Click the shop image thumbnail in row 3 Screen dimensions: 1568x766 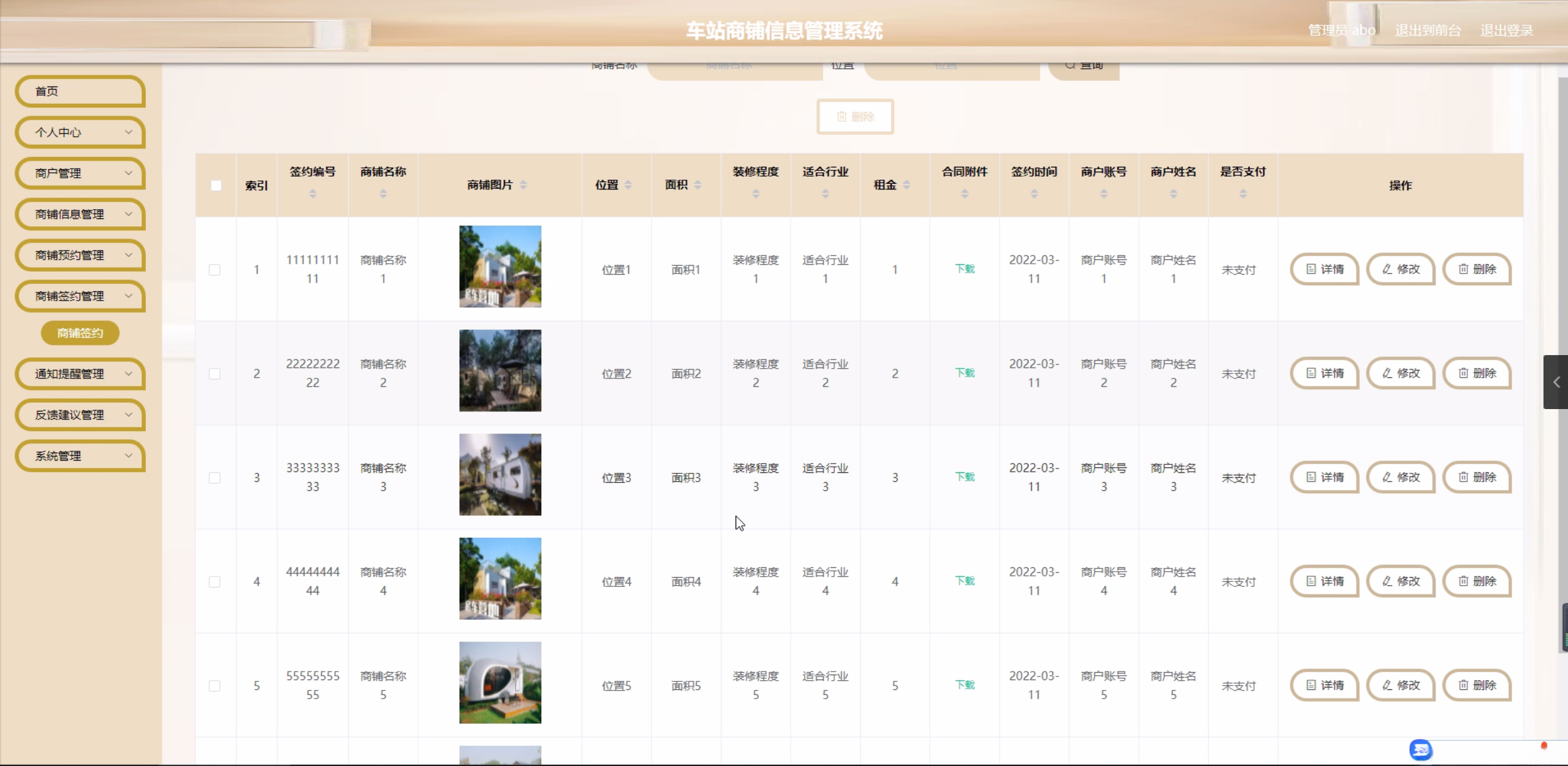coord(500,475)
